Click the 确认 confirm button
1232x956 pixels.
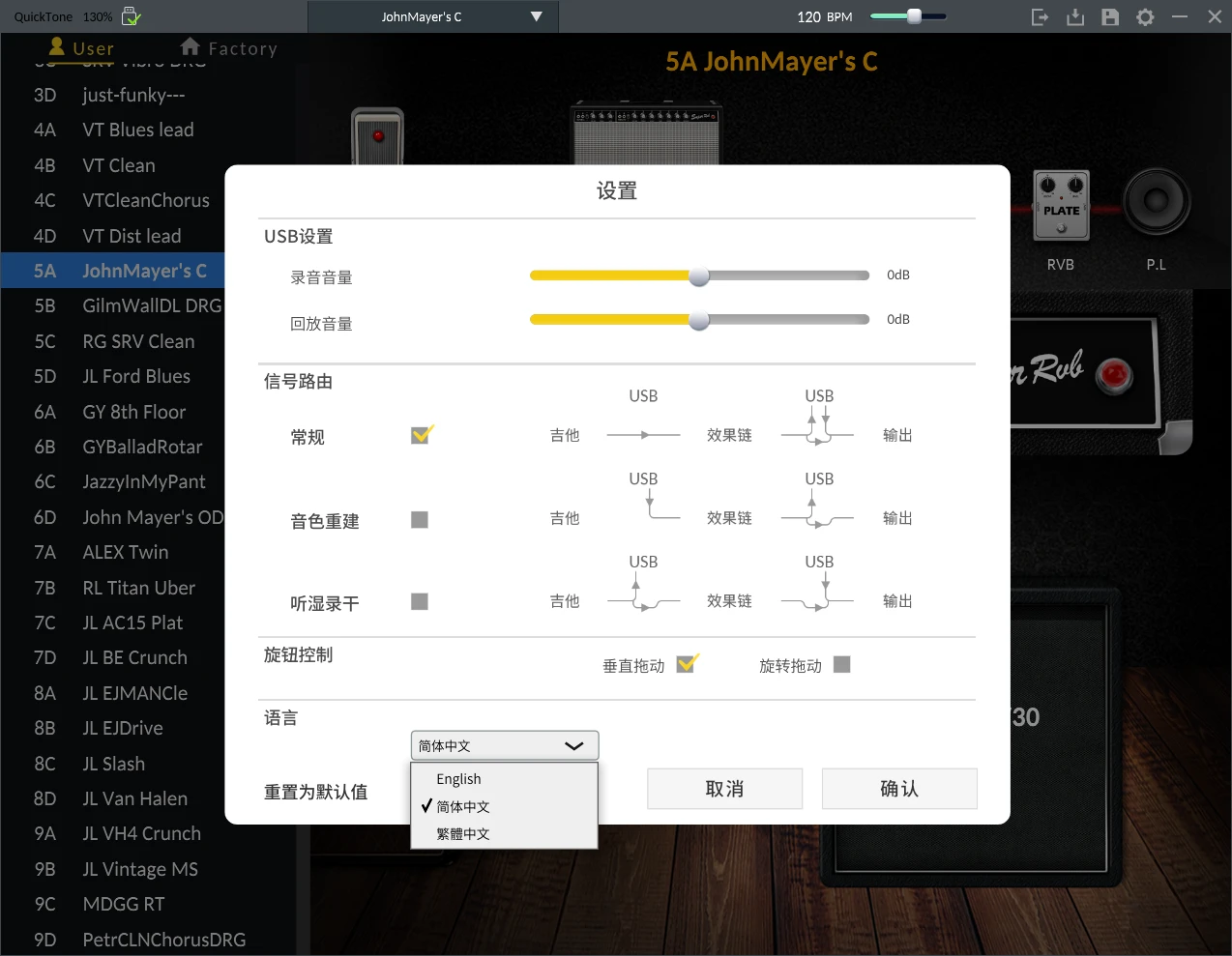coord(899,789)
